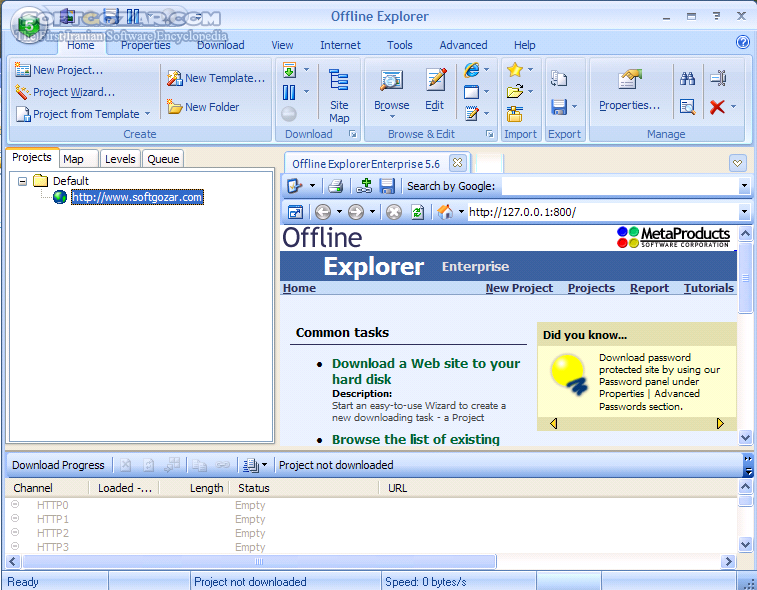Go Forward in the internal browser

coord(356,212)
